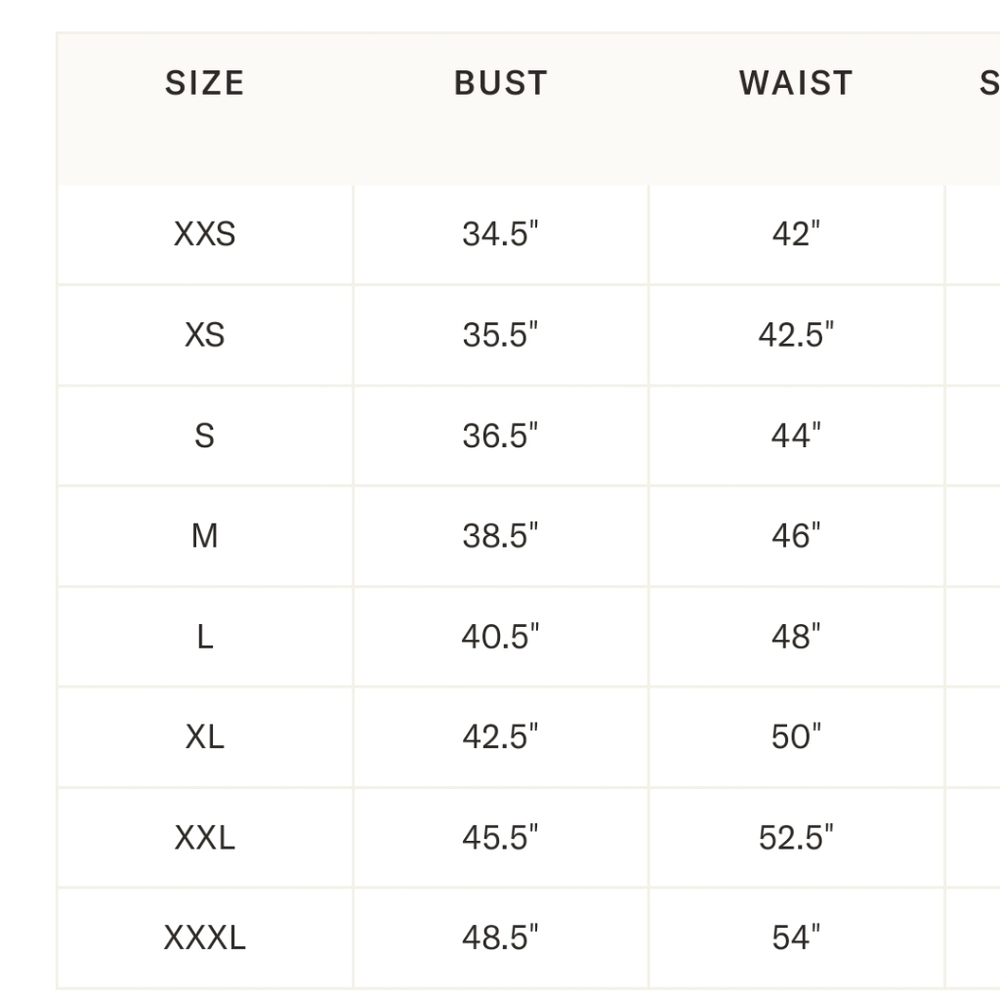
Task: Click the 42.5" waist value for XS
Action: tap(796, 335)
